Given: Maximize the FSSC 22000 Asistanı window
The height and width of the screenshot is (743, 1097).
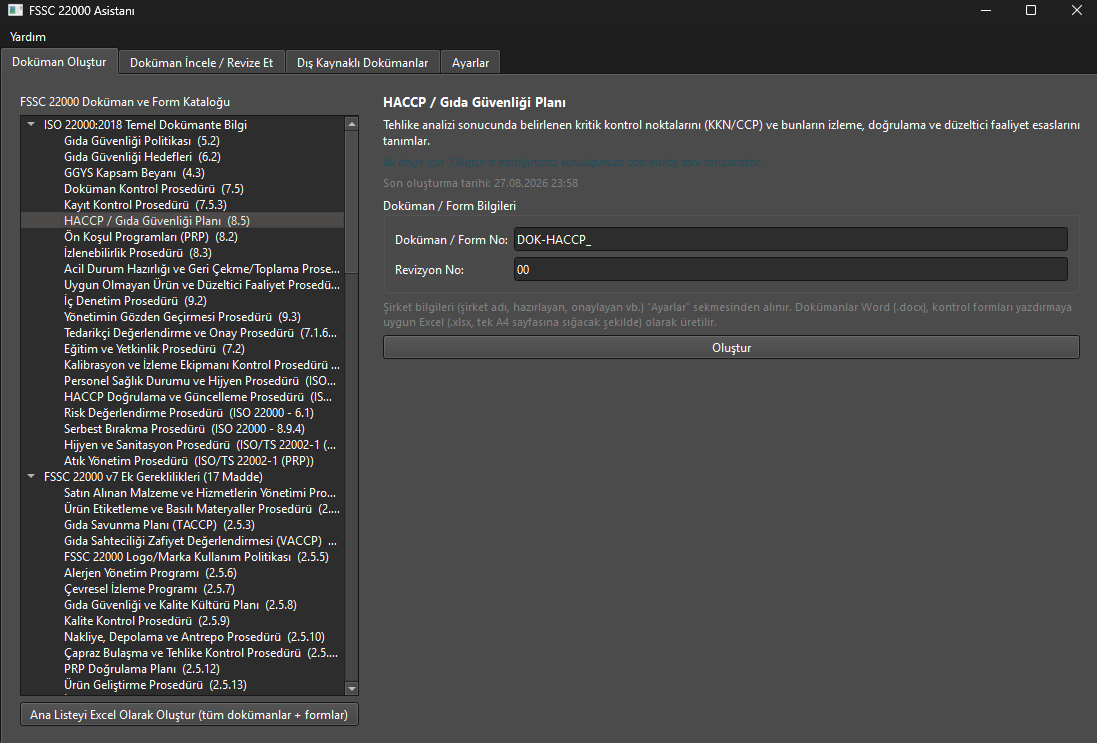Looking at the screenshot, I should (x=1031, y=10).
